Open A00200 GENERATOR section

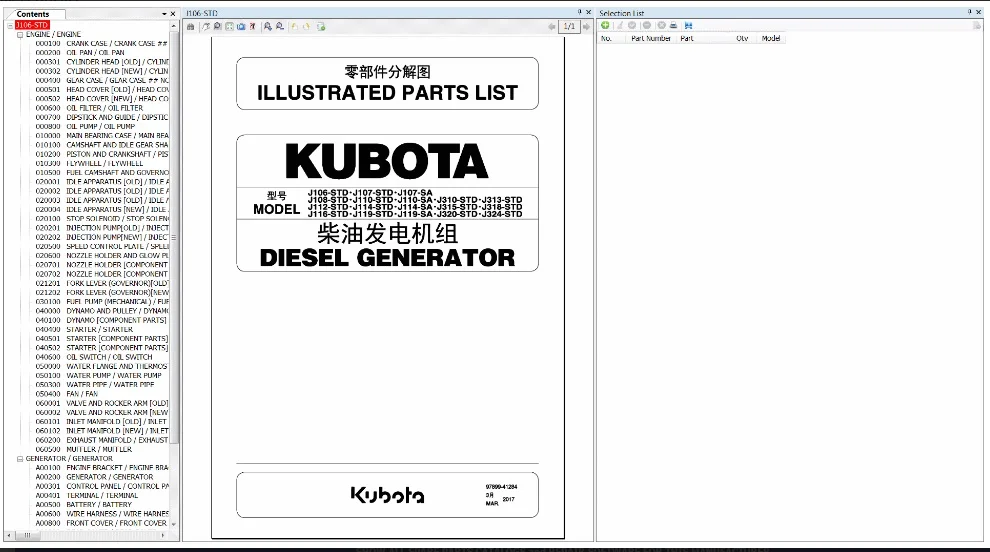pos(94,477)
